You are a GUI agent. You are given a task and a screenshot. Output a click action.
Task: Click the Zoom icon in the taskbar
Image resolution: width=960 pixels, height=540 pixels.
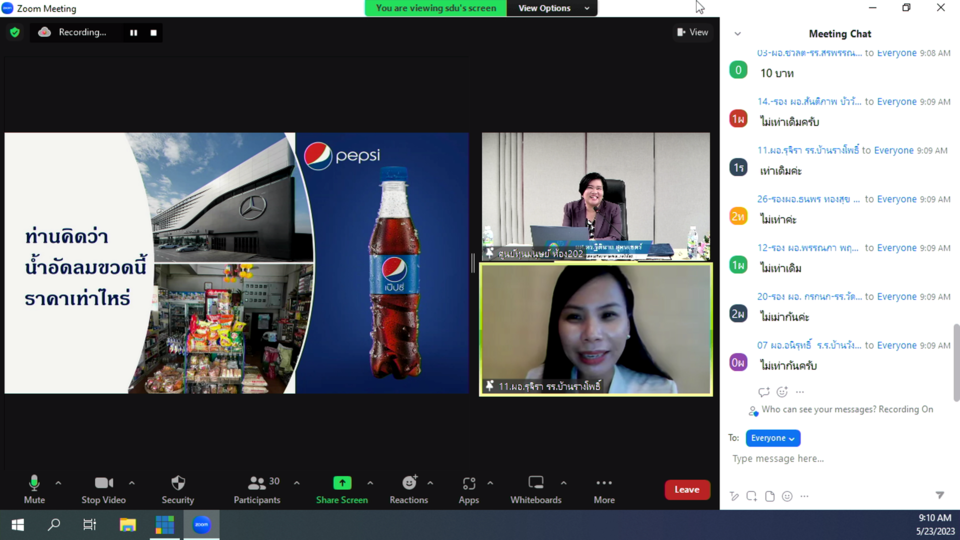(201, 525)
